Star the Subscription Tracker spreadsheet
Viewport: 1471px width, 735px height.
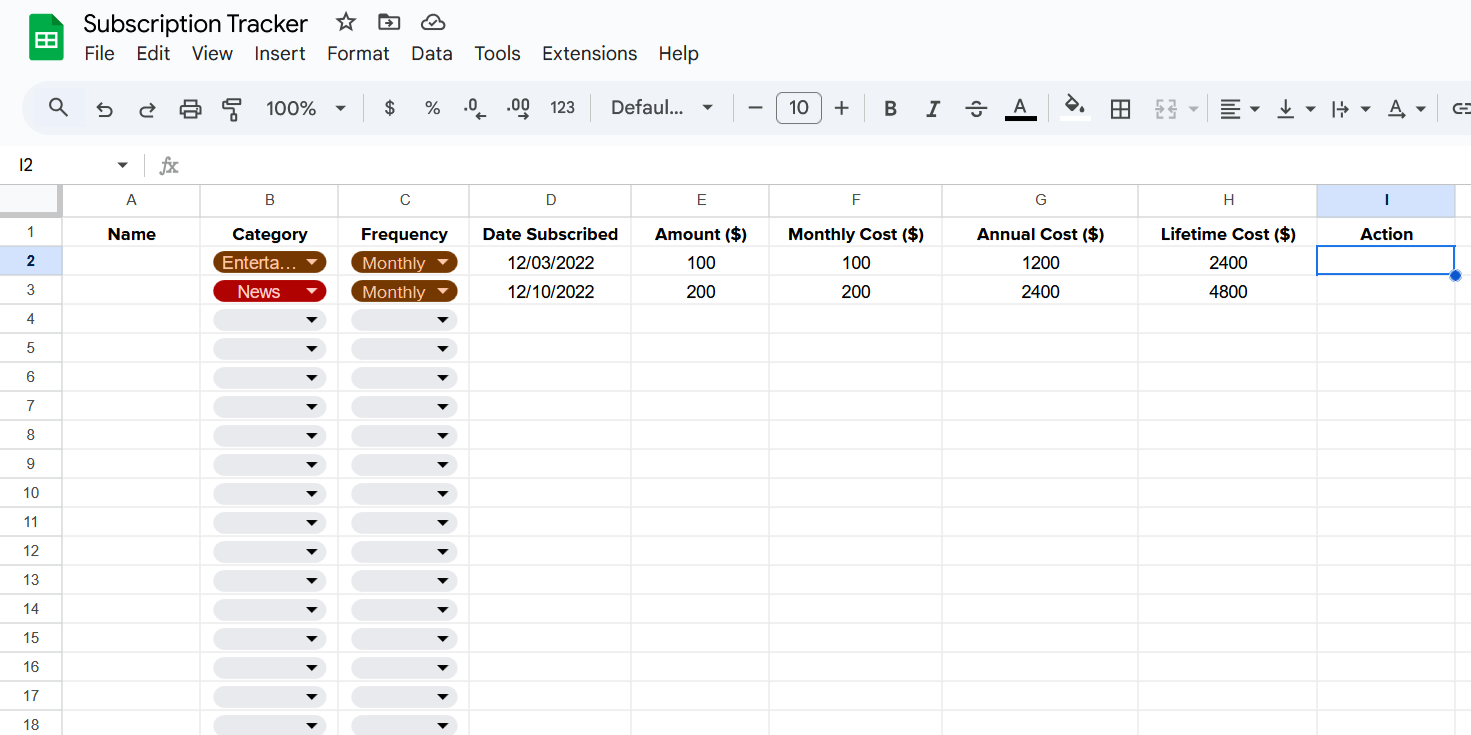(345, 21)
